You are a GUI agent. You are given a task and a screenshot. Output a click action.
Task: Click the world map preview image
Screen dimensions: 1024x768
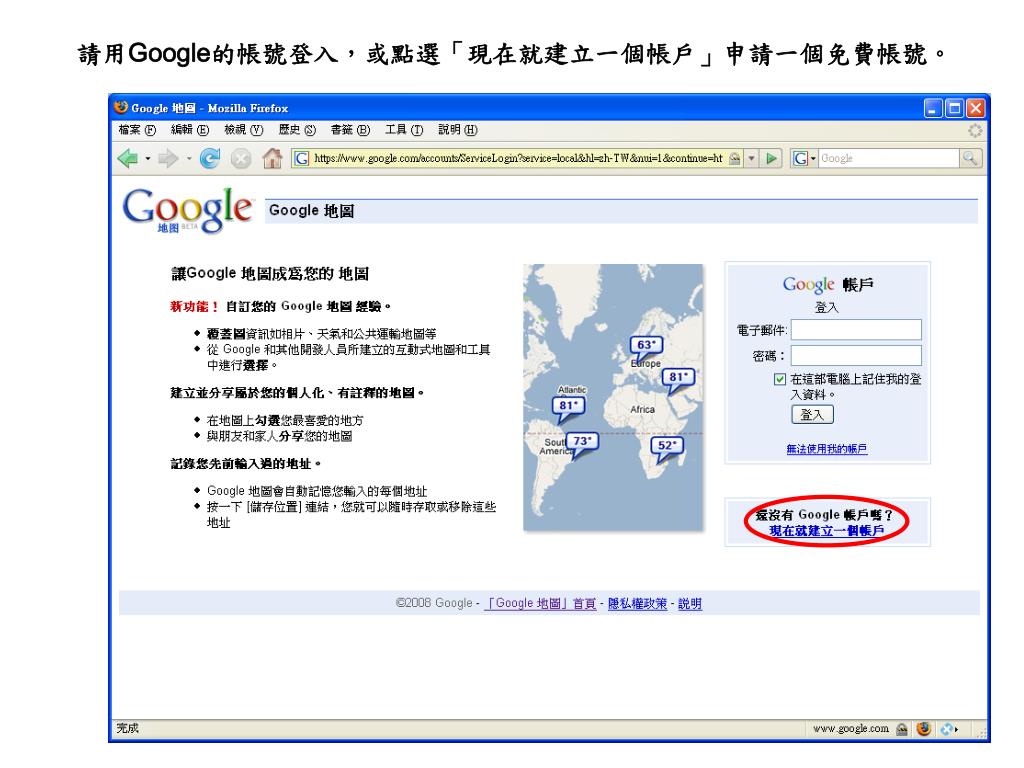pyautogui.click(x=613, y=398)
